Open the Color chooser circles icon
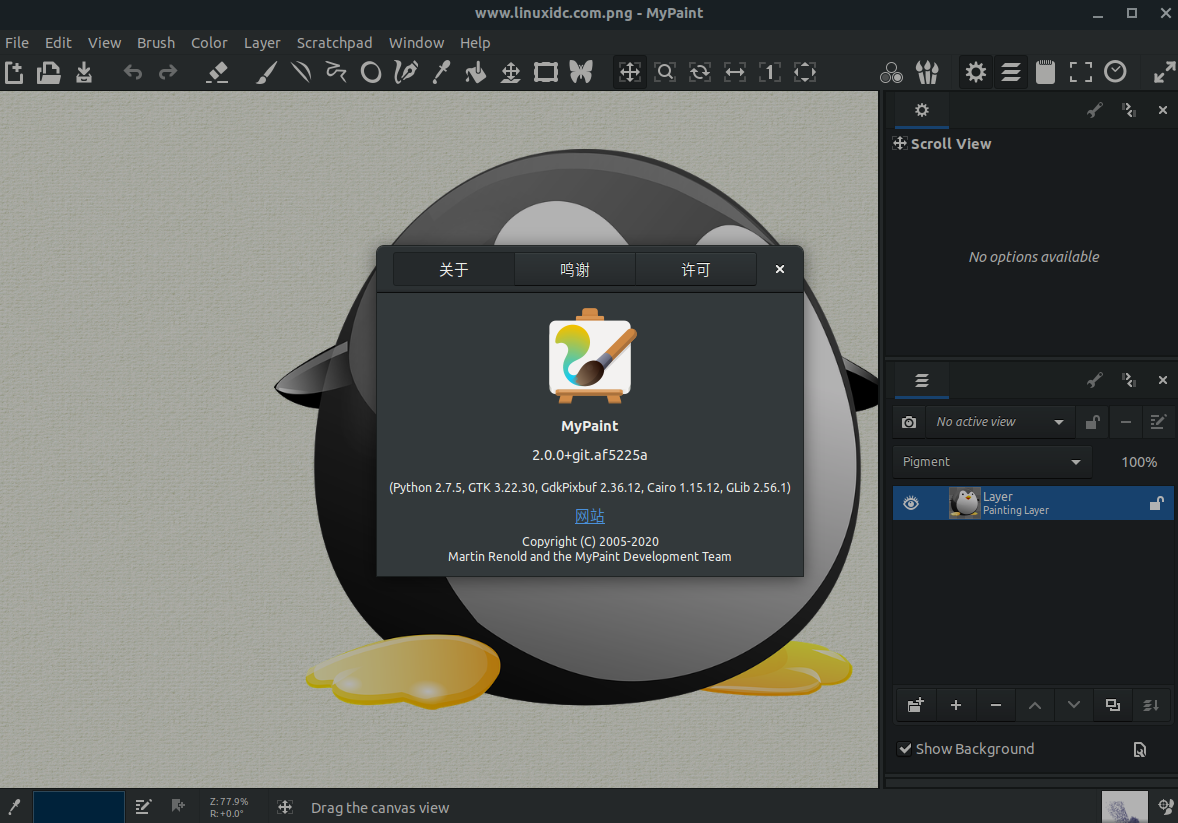The image size is (1178, 823). click(x=892, y=73)
